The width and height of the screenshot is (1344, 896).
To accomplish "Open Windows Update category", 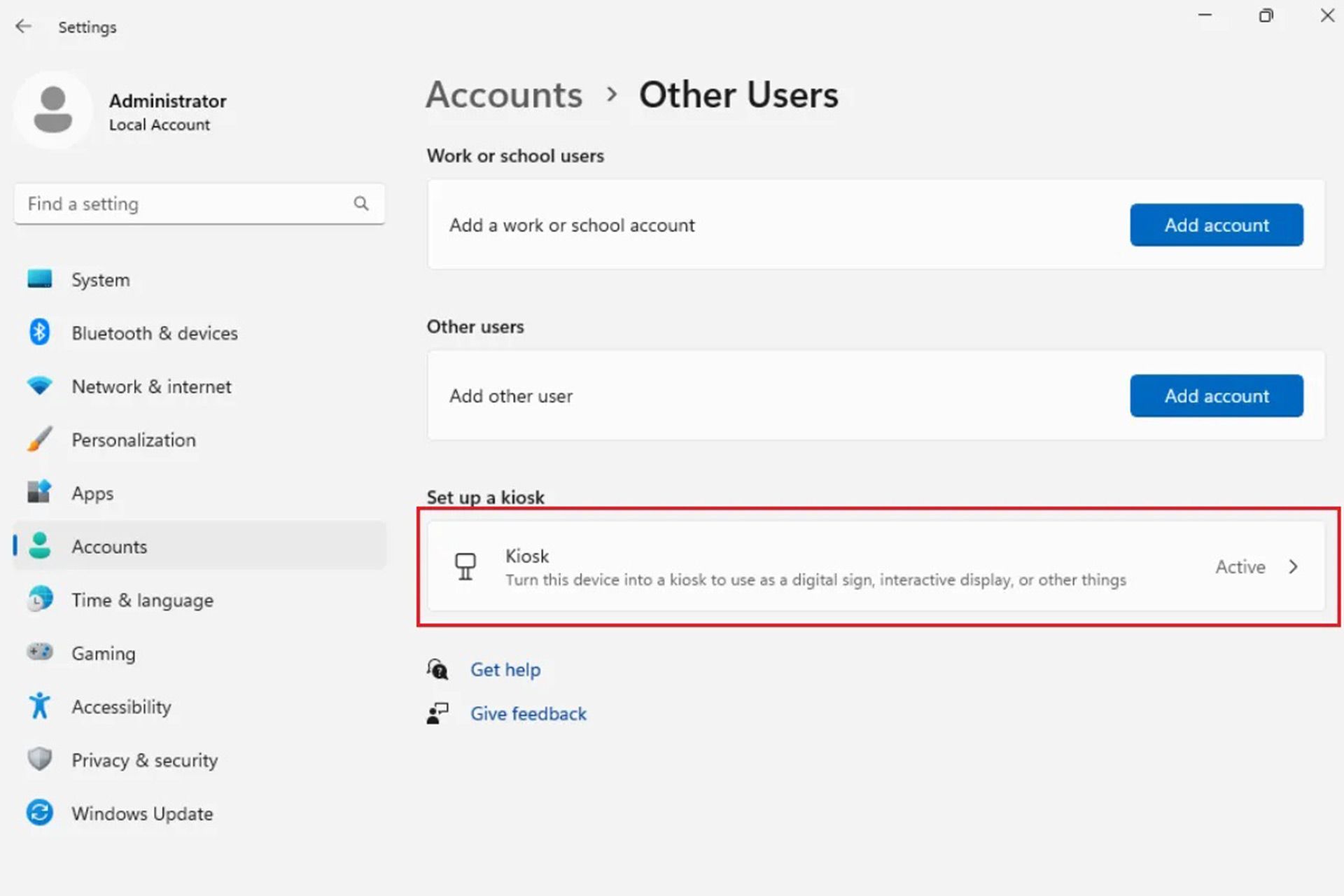I will click(x=199, y=813).
